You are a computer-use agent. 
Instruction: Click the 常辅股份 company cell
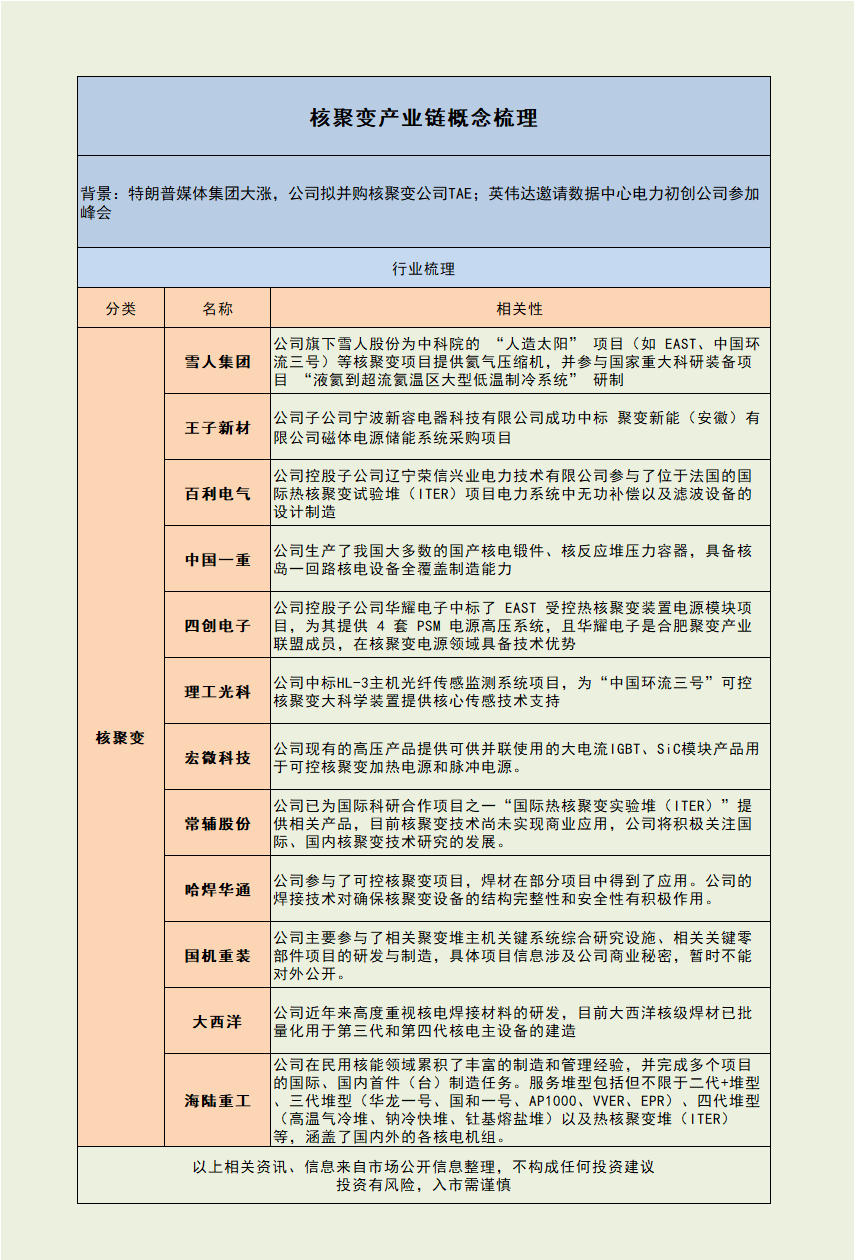click(217, 823)
